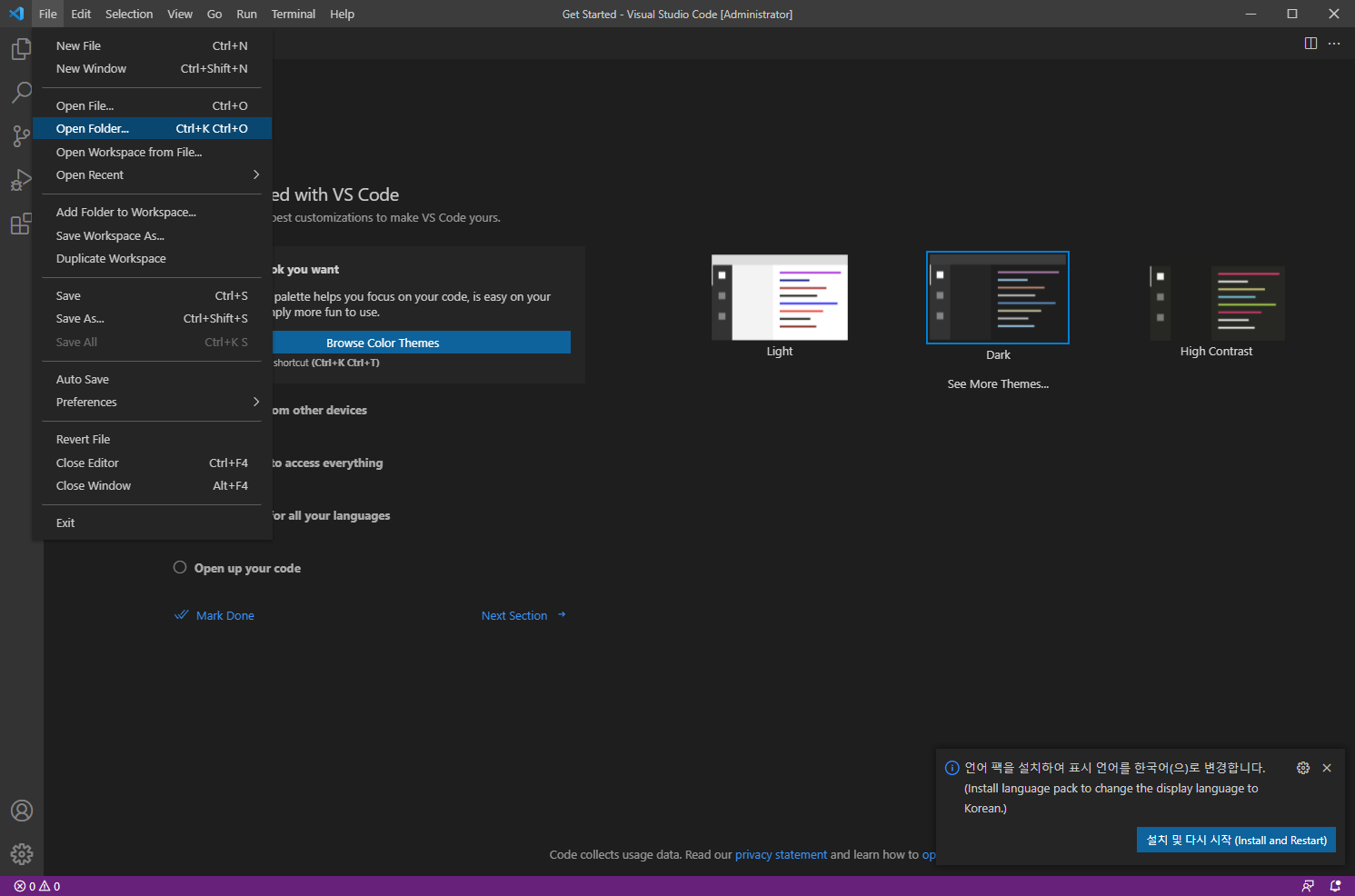
Task: Click Duplicate Workspace menu entry
Action: point(152,258)
